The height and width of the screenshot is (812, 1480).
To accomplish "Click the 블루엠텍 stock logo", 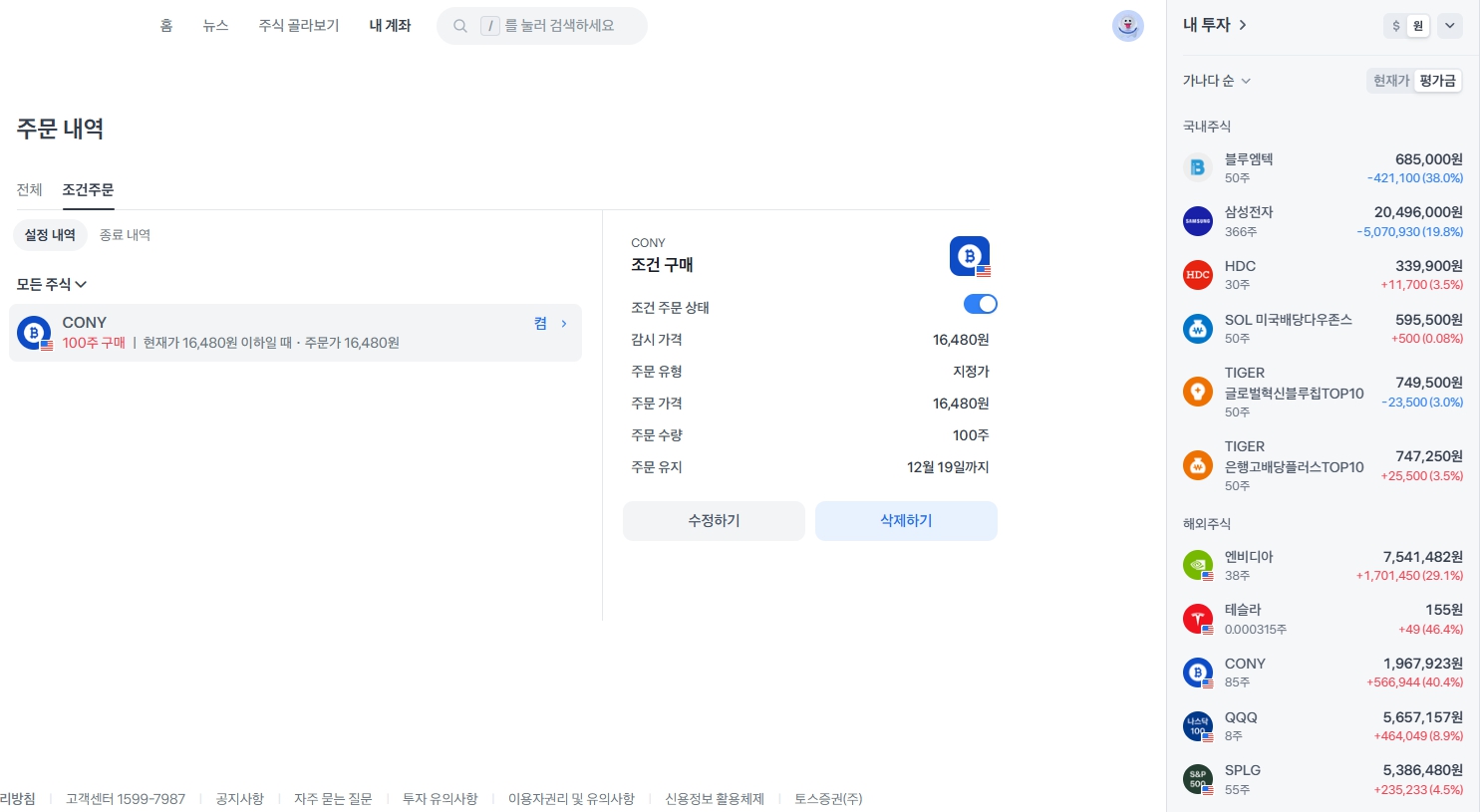I will 1198,167.
